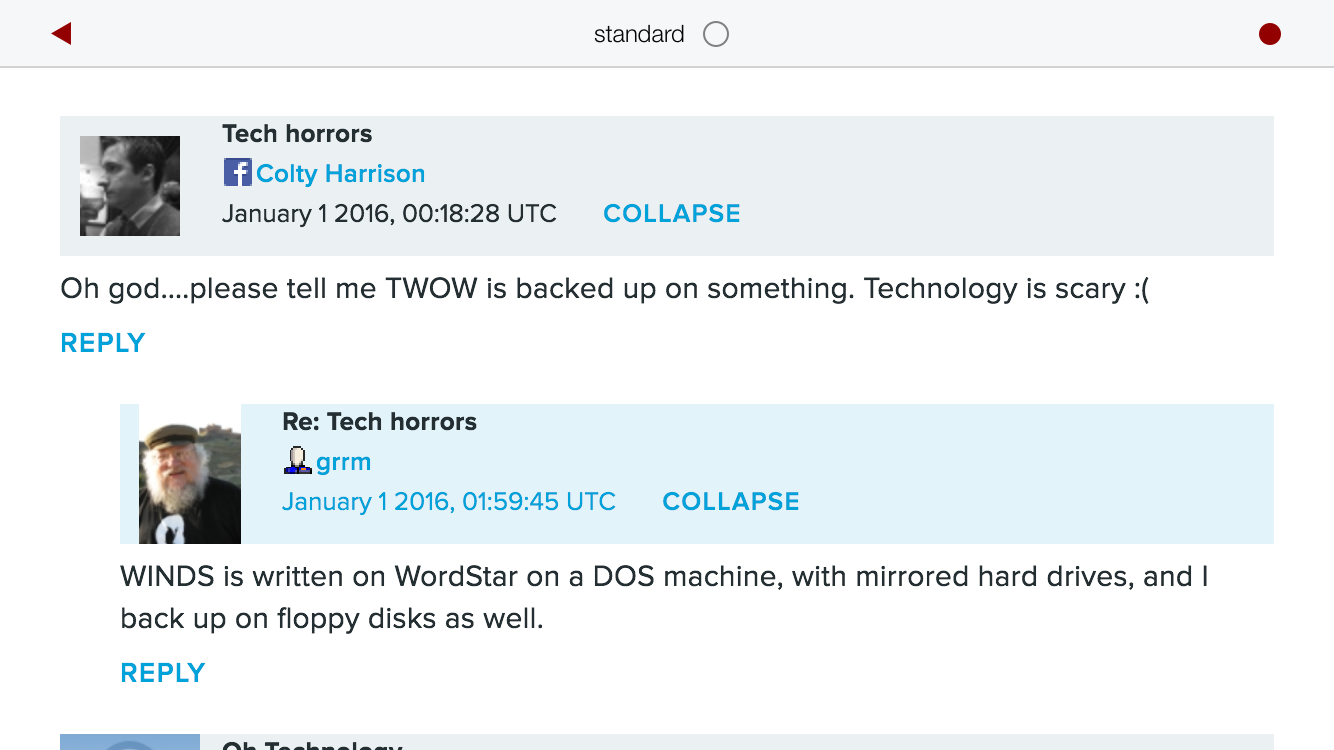
Task: Click the user icon beside grrm
Action: pos(297,461)
